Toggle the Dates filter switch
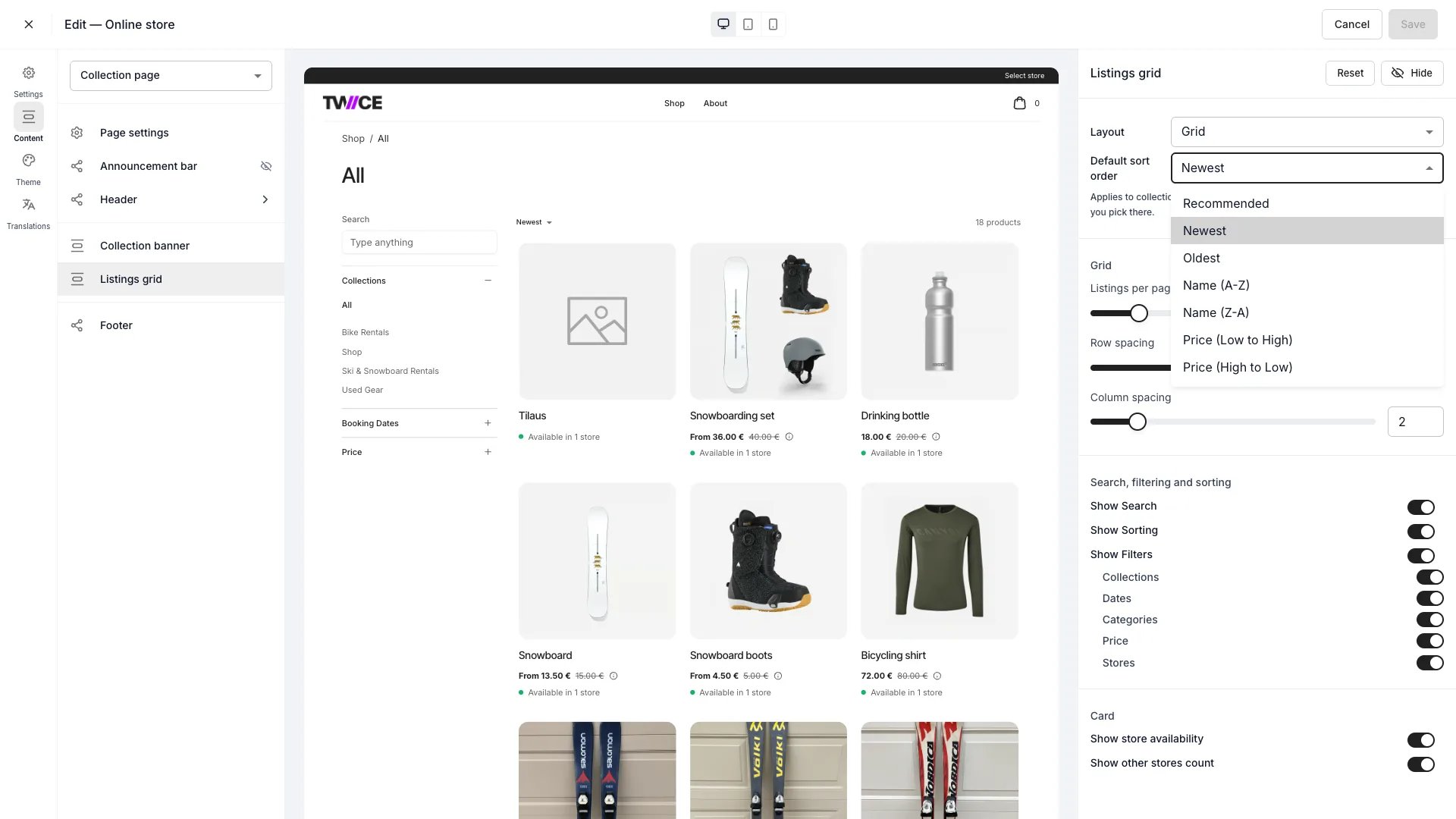This screenshot has width=1456, height=819. pyautogui.click(x=1429, y=598)
